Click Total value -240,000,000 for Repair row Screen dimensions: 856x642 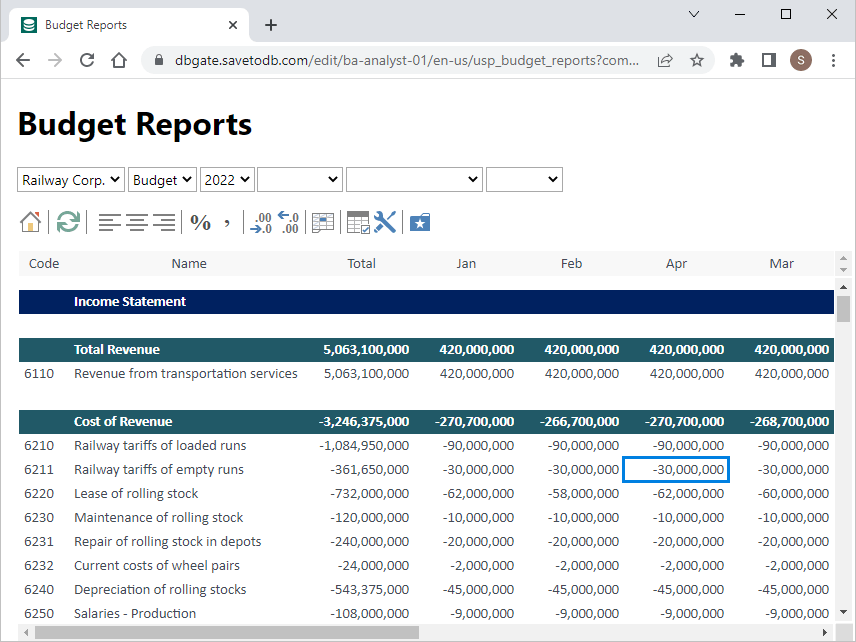pos(370,542)
